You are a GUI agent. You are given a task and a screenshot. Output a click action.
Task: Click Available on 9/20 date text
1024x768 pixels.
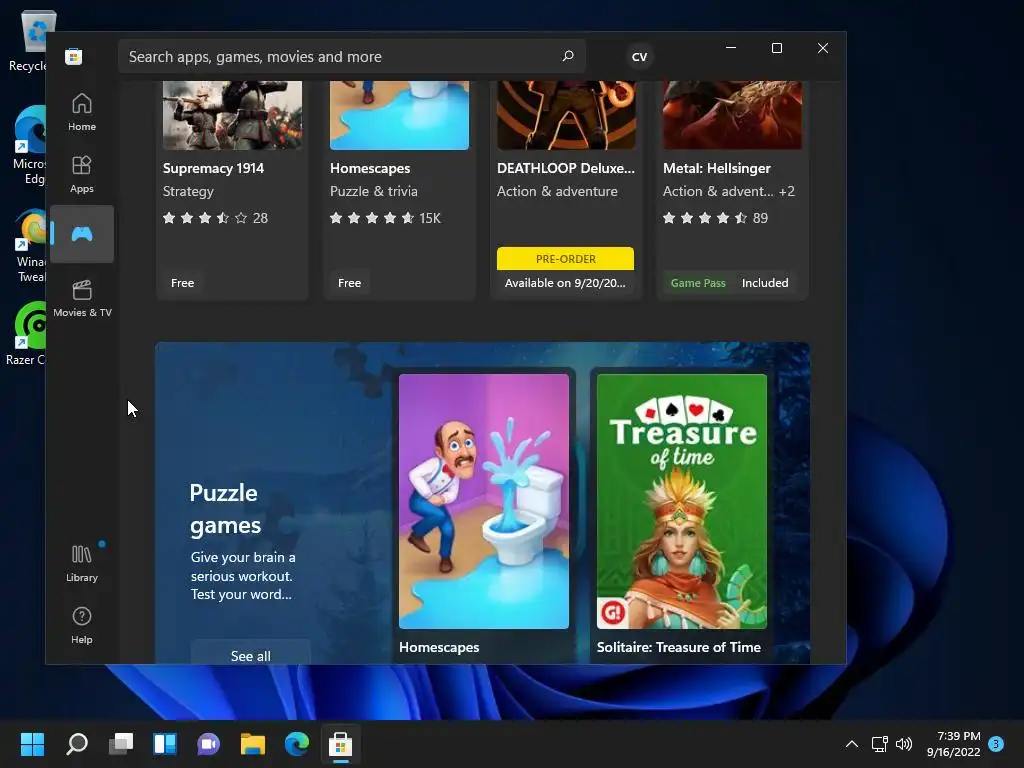click(x=565, y=283)
